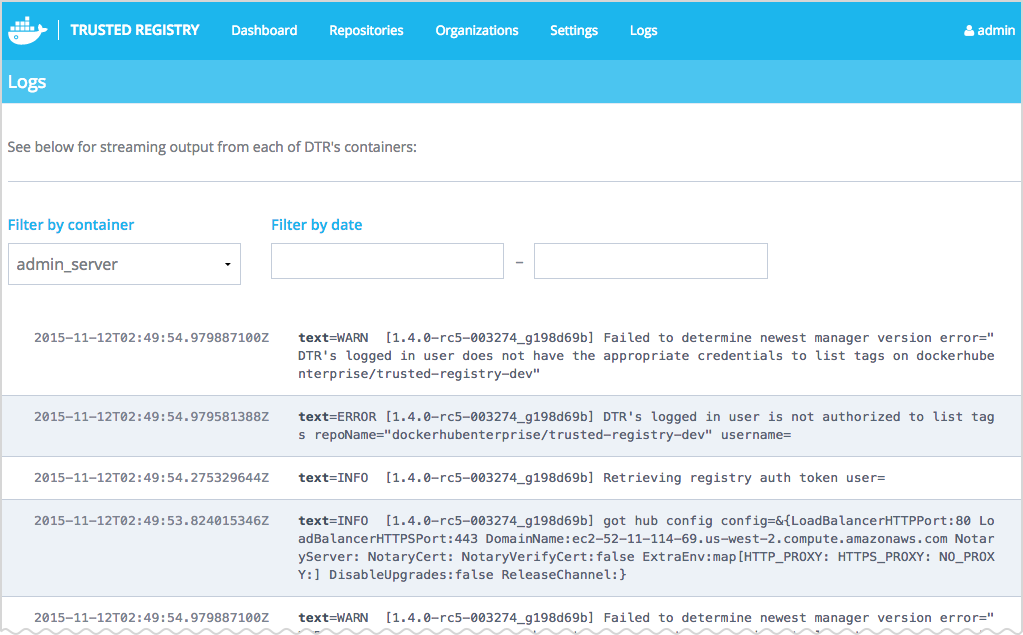The height and width of the screenshot is (635, 1023).
Task: Click the container select dropdown arrow
Action: tap(228, 265)
